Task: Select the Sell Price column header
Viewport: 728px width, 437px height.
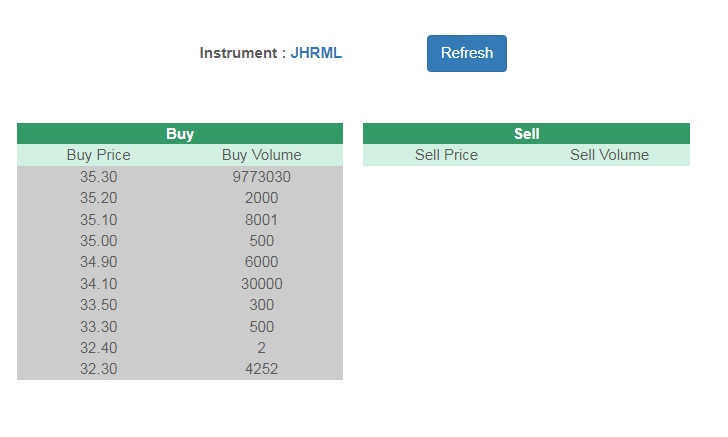Action: (446, 155)
